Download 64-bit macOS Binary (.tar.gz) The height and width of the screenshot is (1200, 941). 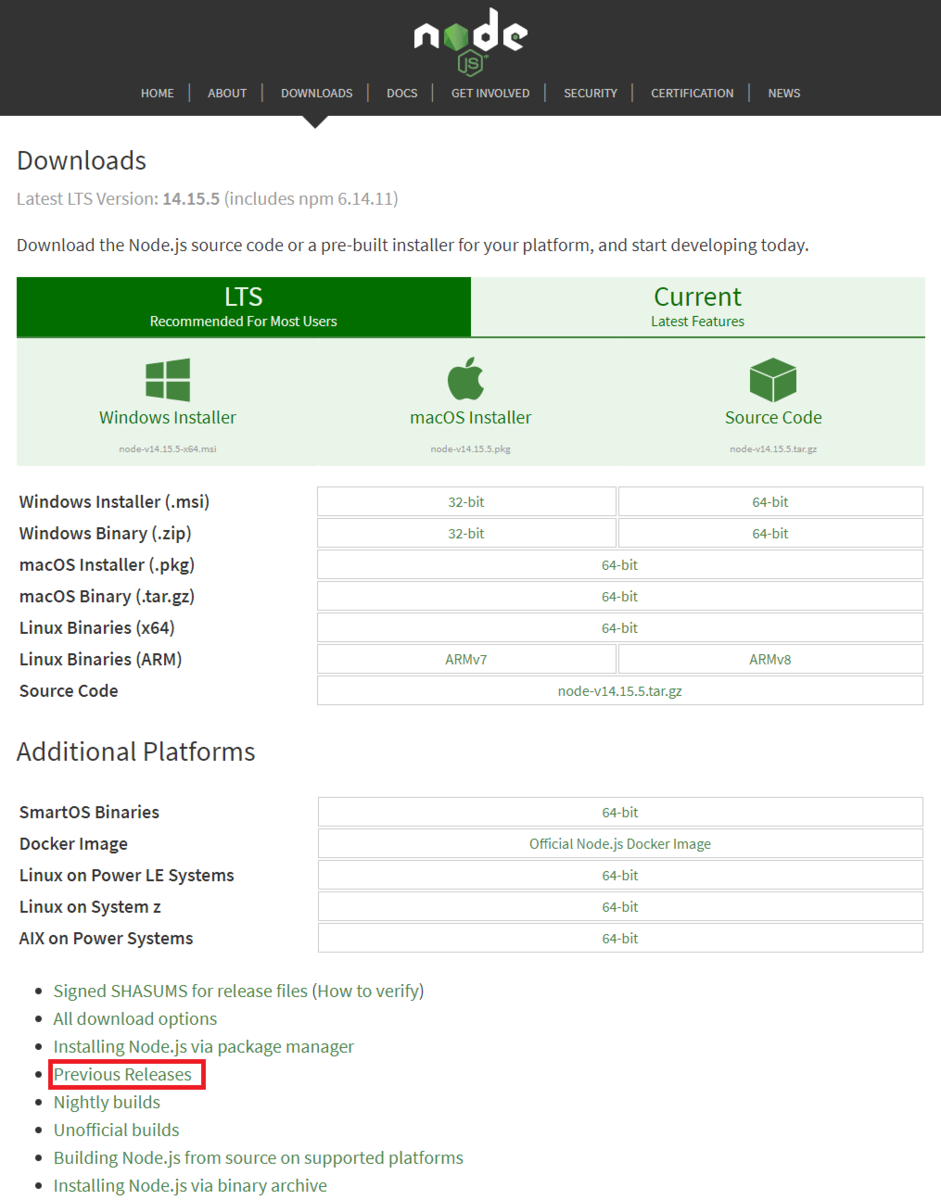pyautogui.click(x=620, y=596)
